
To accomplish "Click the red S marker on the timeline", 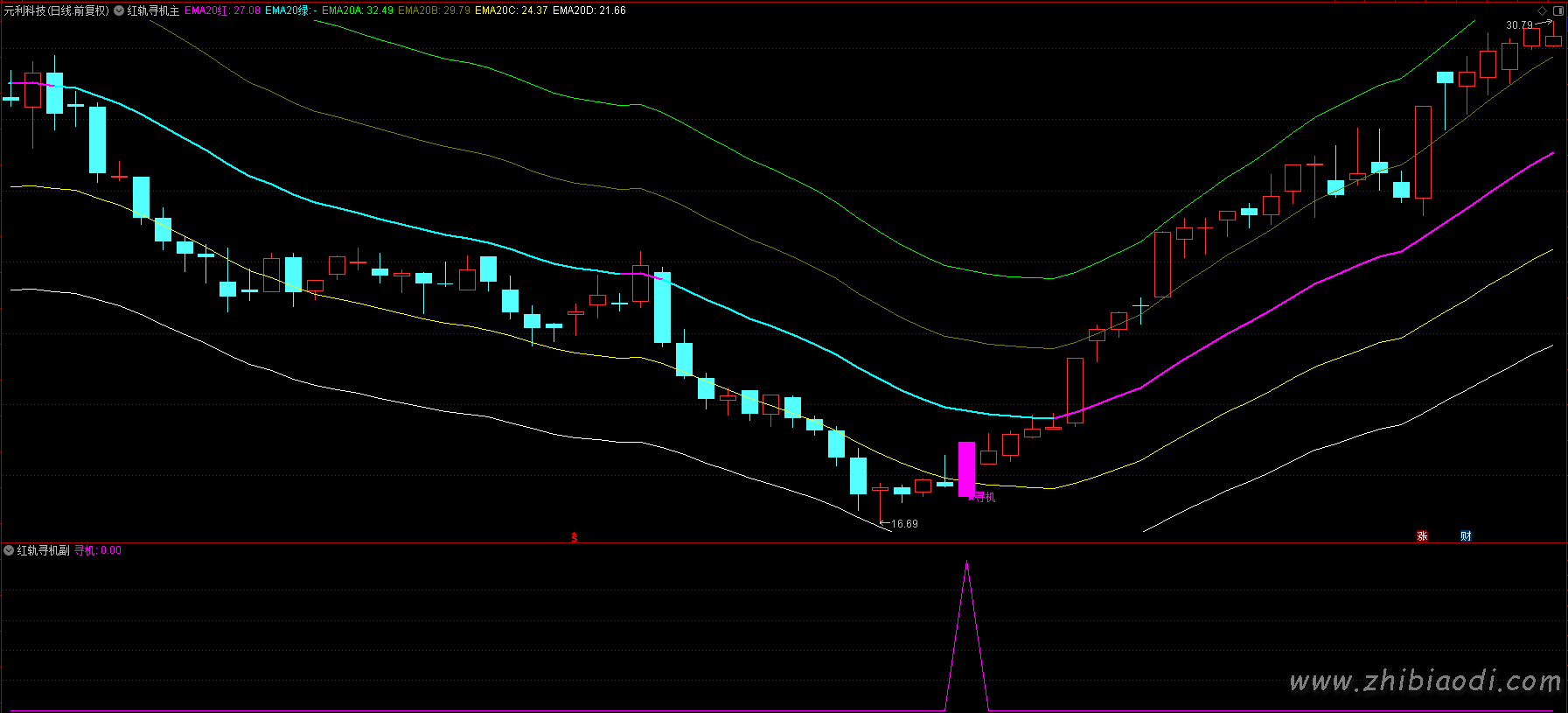I will (x=575, y=537).
